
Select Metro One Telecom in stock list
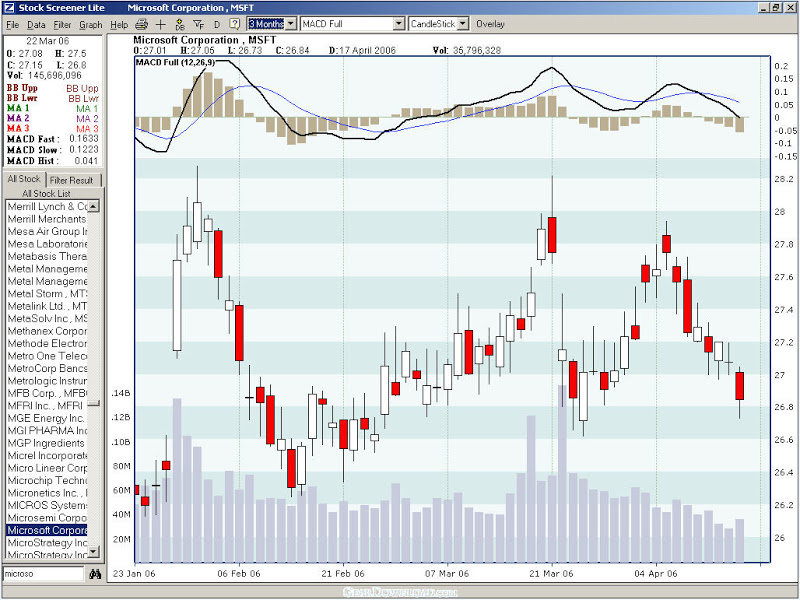[47, 356]
